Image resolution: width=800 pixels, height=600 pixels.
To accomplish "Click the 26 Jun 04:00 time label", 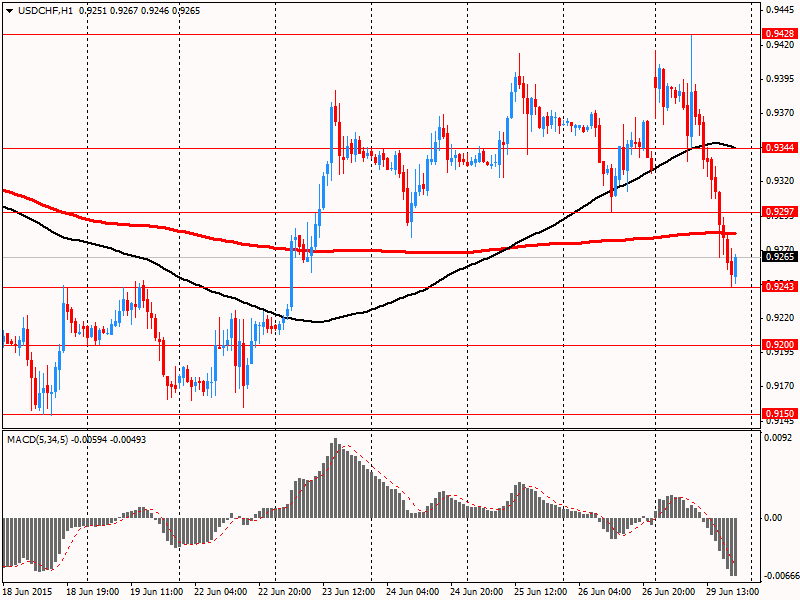I will [x=605, y=592].
